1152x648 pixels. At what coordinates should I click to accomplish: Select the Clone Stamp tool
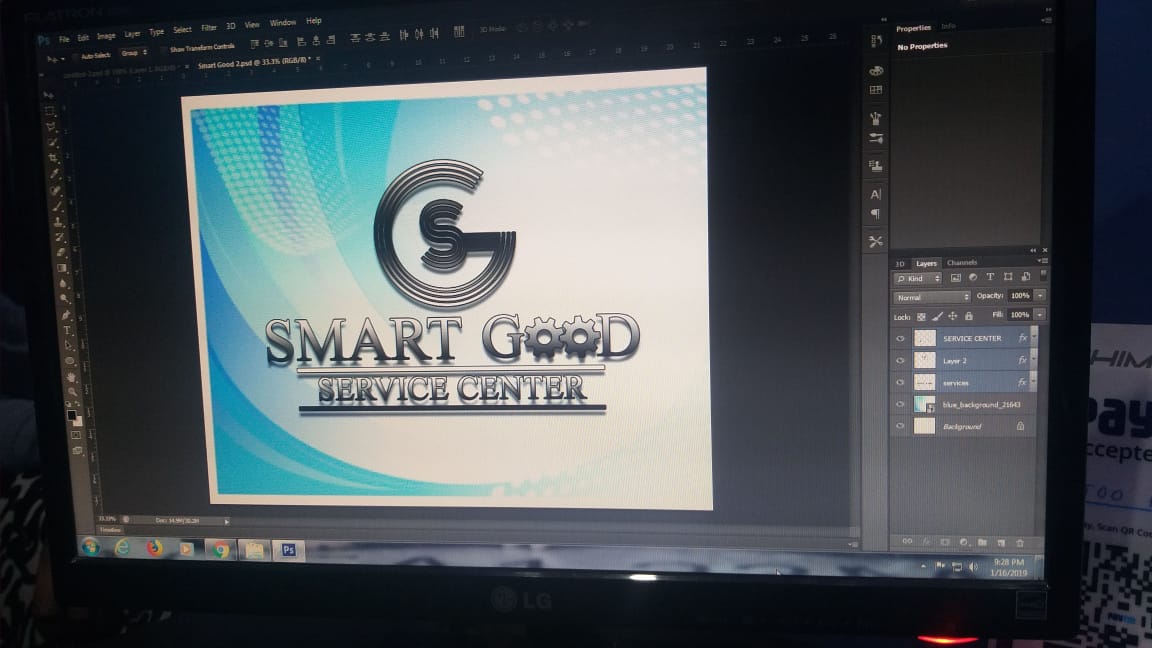58,221
